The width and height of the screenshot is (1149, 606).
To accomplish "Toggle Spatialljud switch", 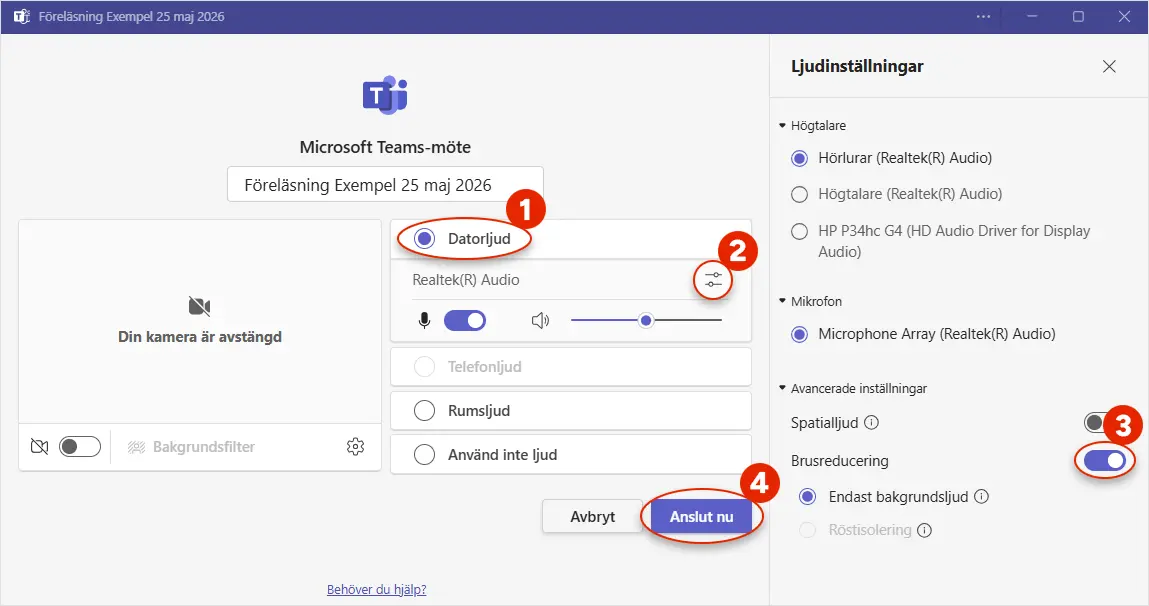I will 1097,422.
